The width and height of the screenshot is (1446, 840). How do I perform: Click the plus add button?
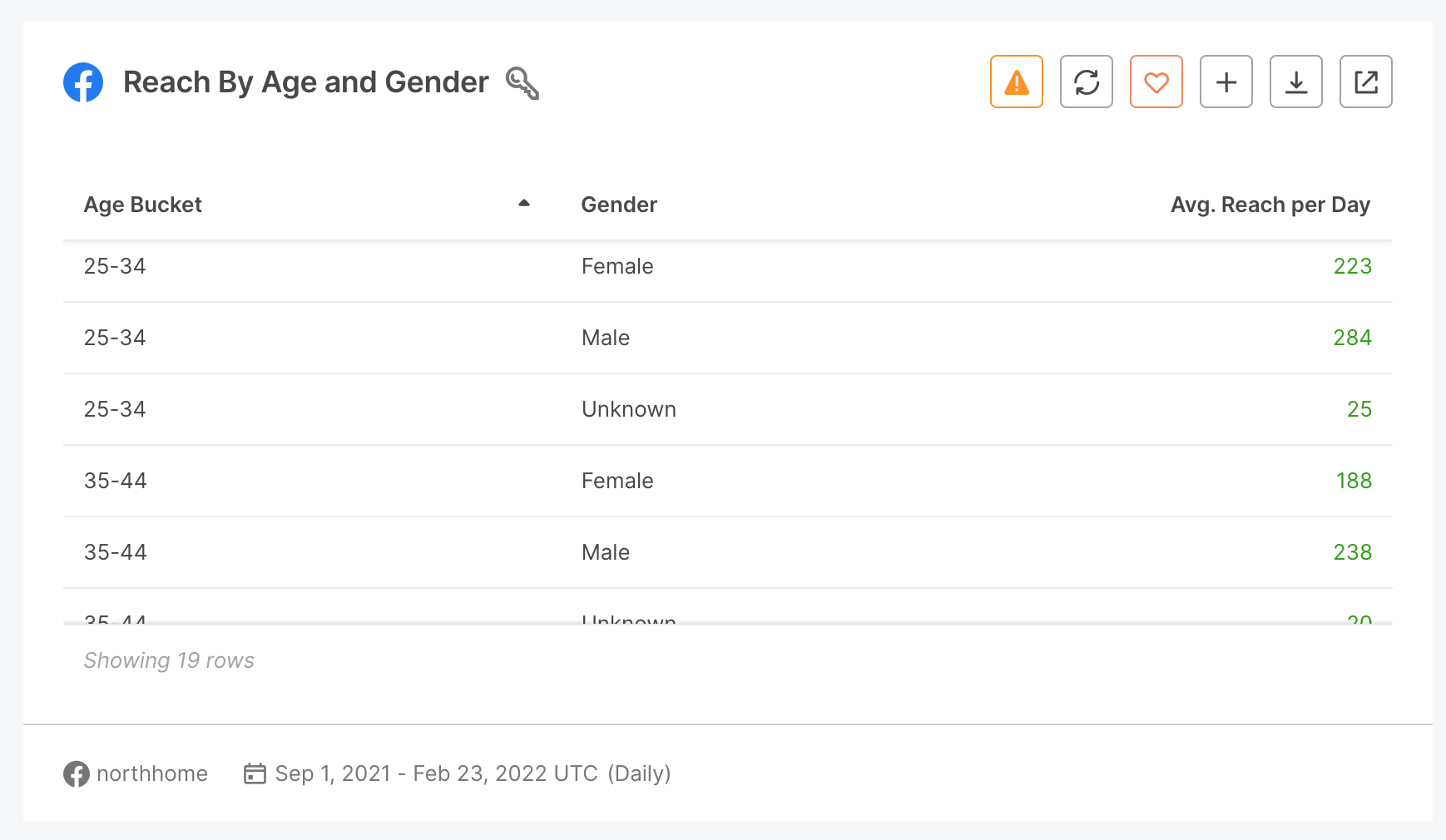point(1226,82)
